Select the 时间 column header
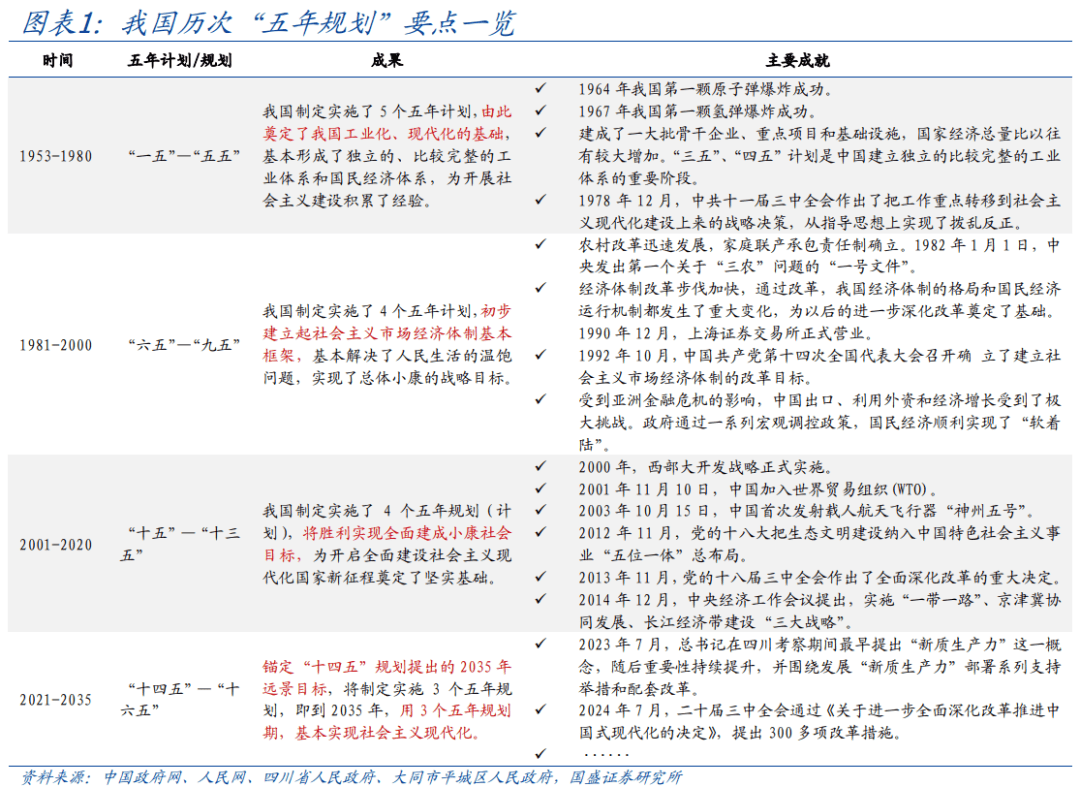Image resolution: width=1080 pixels, height=787 pixels. click(57, 60)
